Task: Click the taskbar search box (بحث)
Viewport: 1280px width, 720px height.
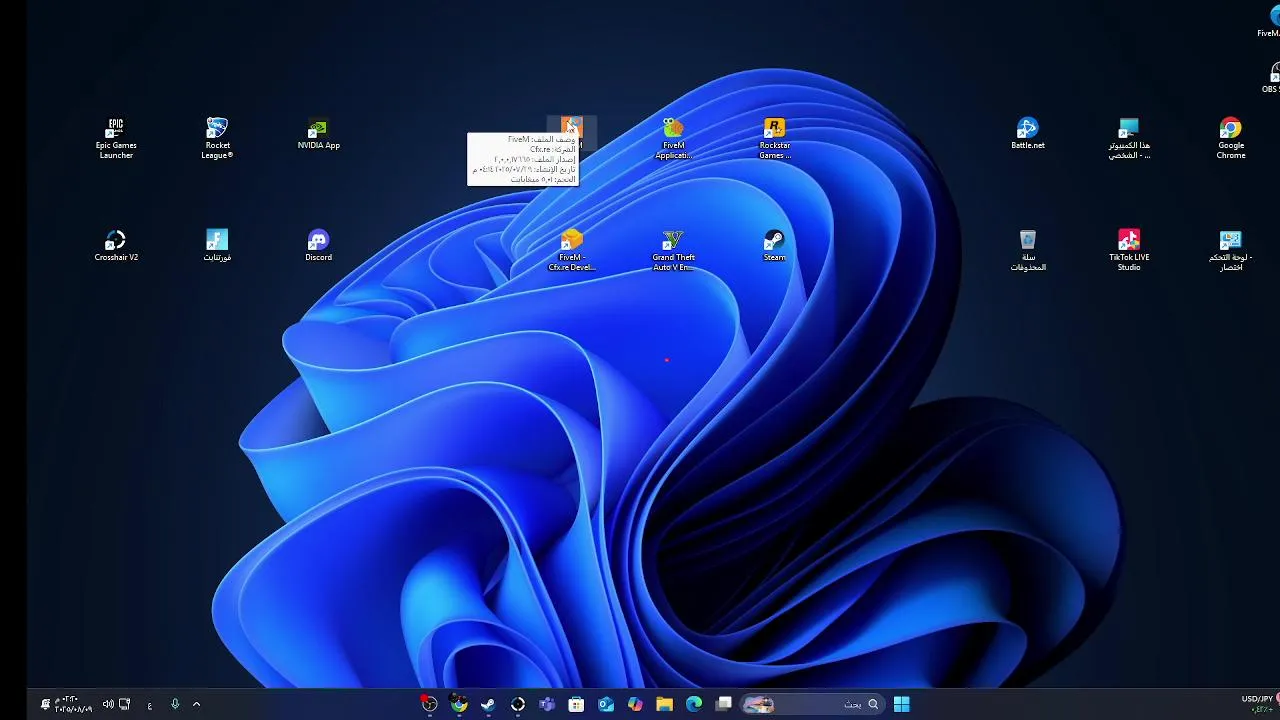Action: click(811, 704)
